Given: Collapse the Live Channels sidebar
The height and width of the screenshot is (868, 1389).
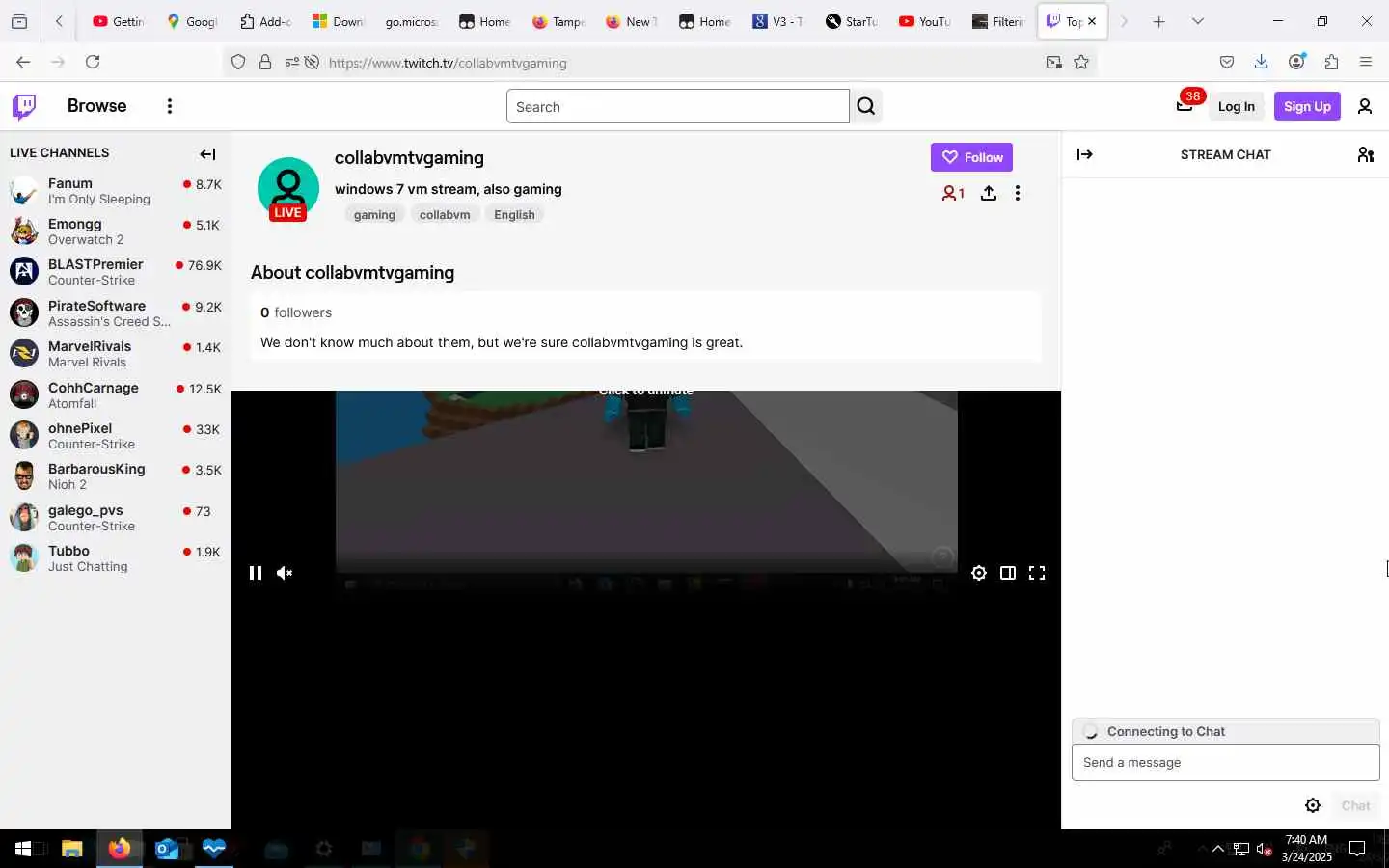Looking at the screenshot, I should (207, 153).
